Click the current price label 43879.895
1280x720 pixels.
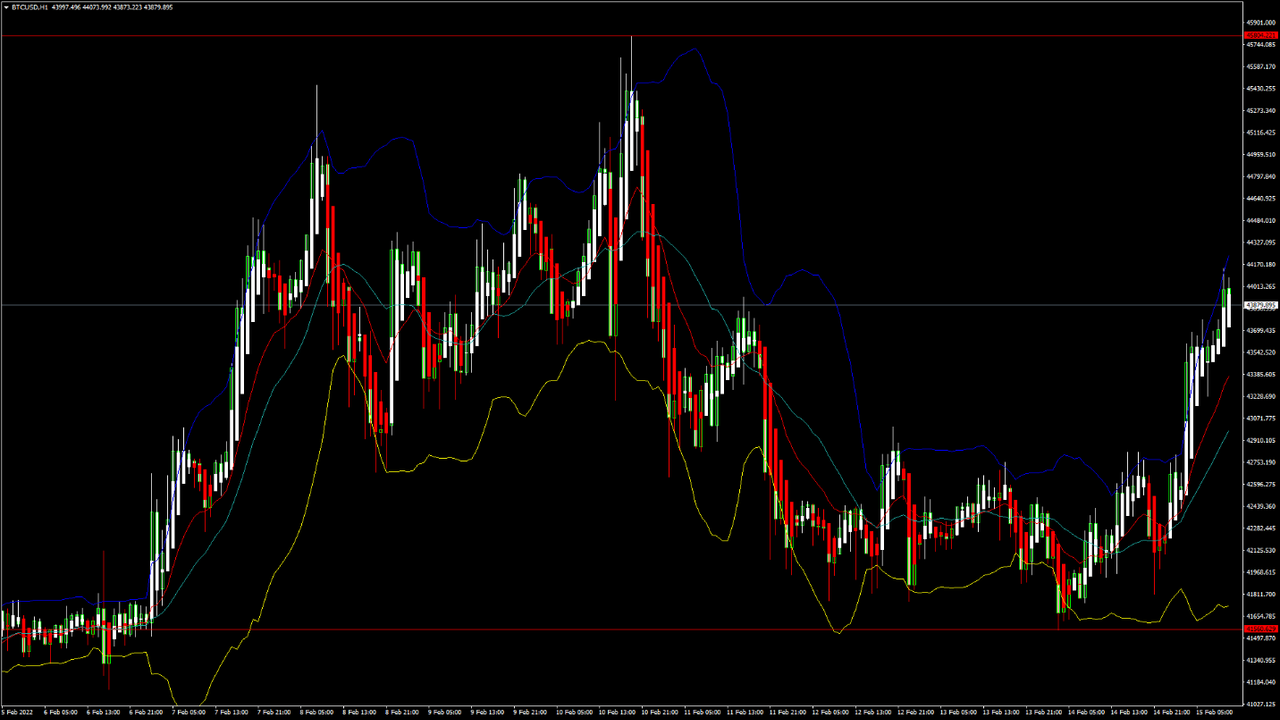[x=1260, y=305]
